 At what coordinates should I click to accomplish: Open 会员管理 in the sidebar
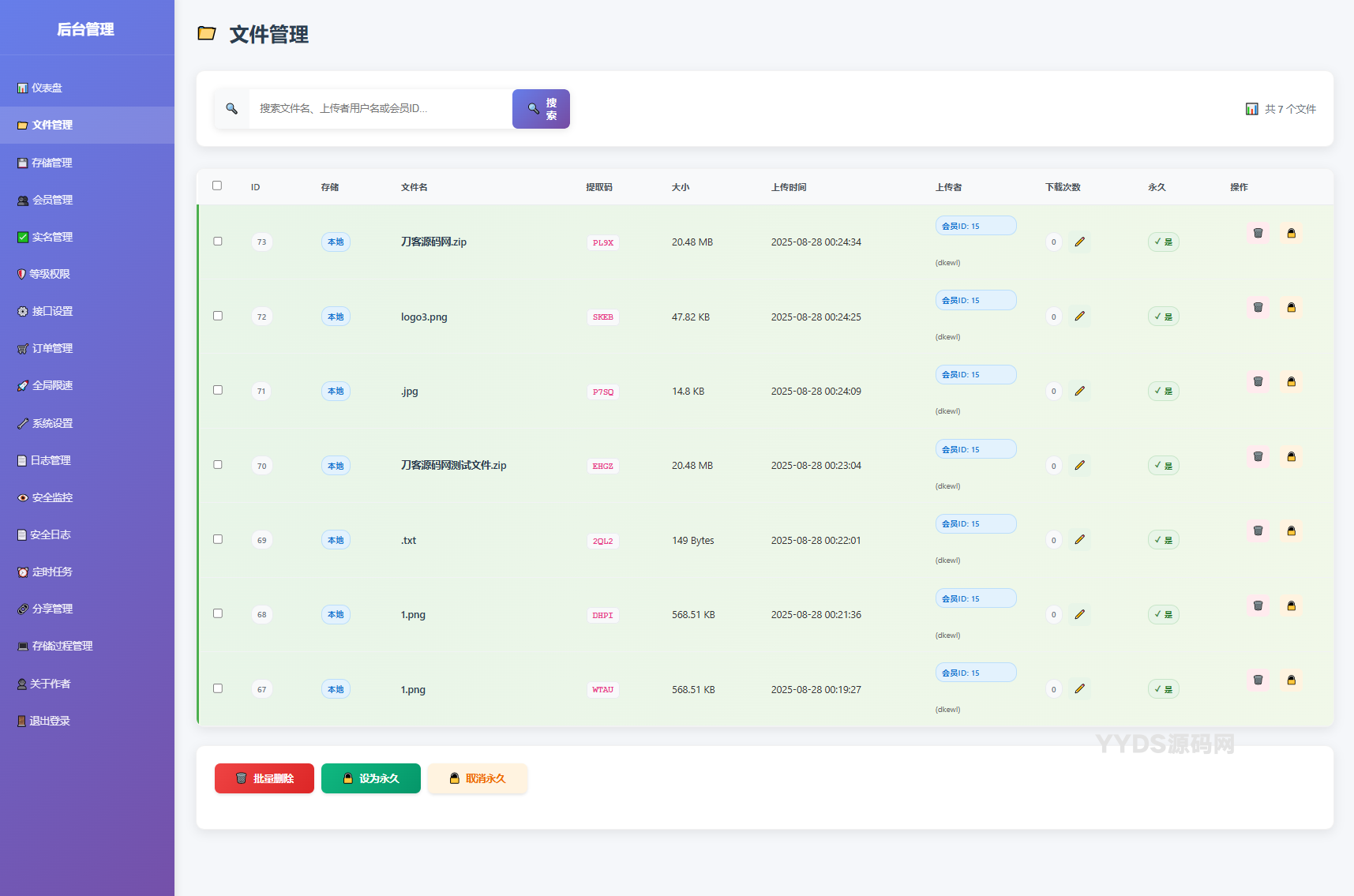52,201
